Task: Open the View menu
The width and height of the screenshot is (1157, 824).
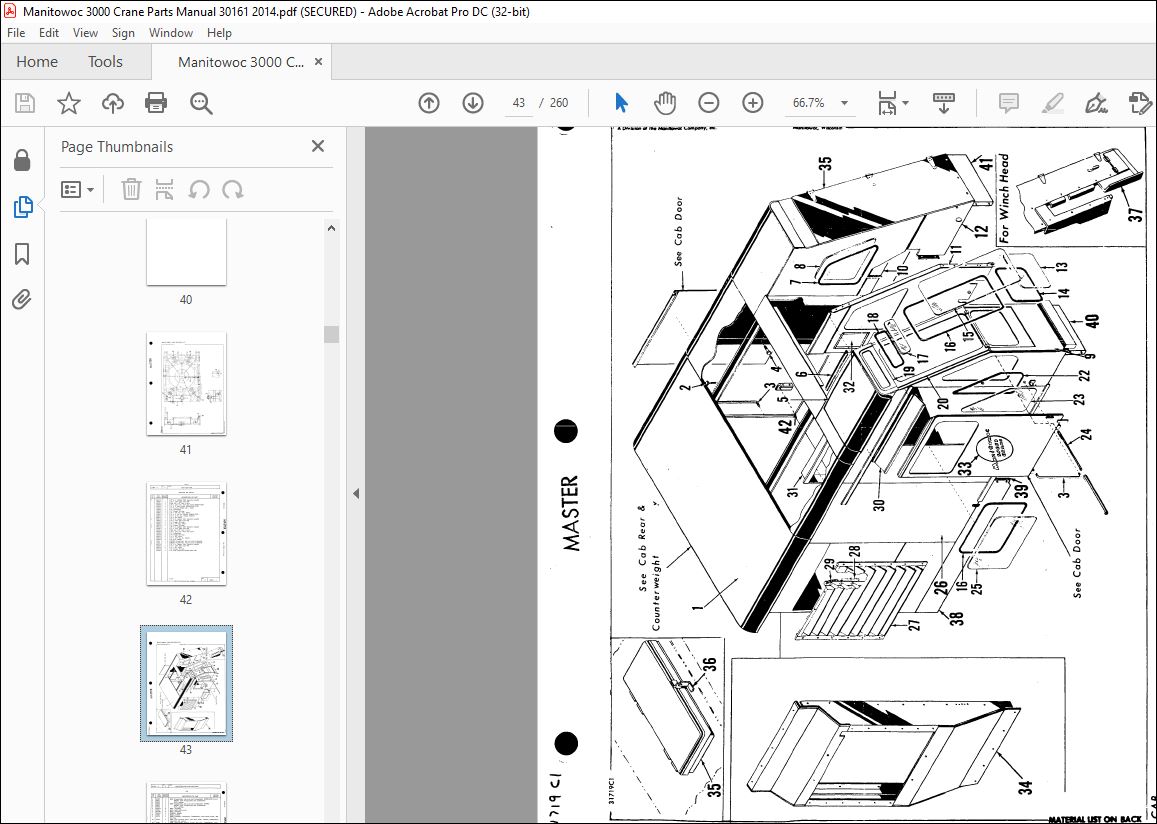Action: click(x=85, y=32)
